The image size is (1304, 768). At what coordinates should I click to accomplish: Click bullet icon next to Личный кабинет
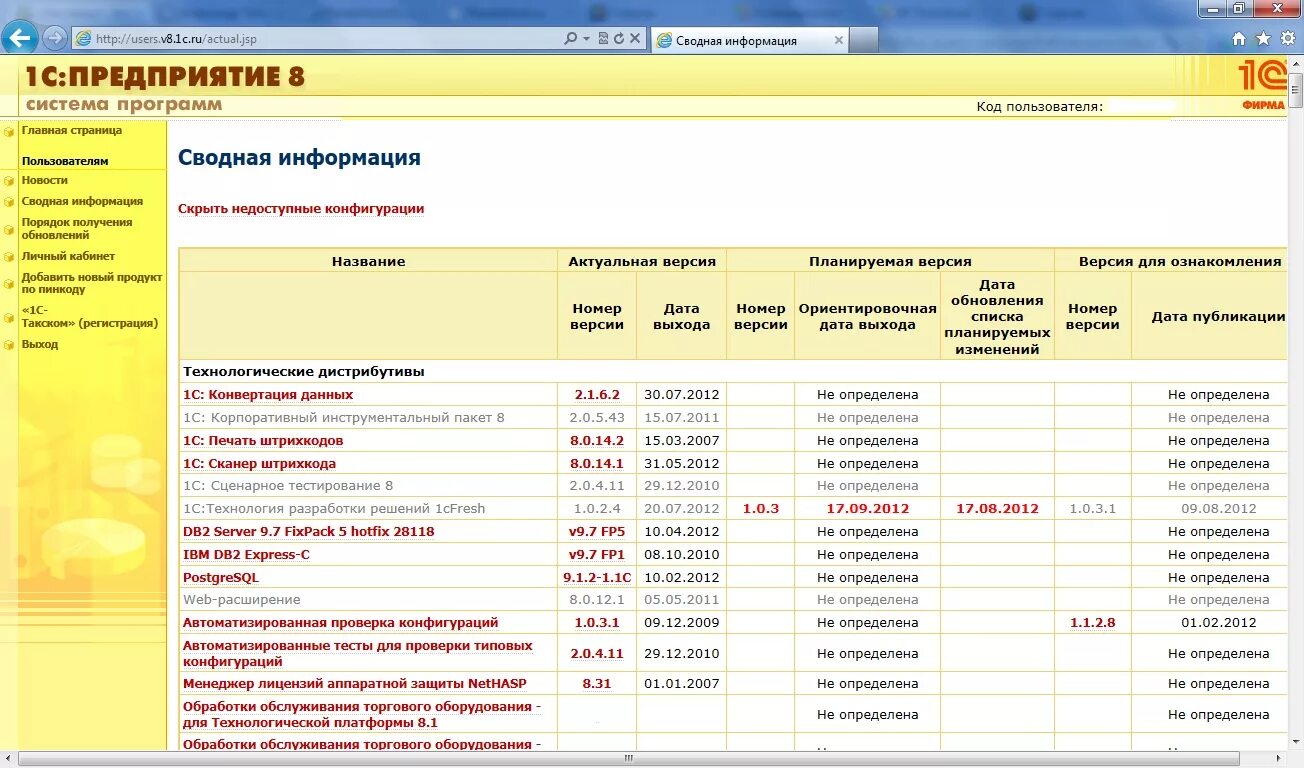pyautogui.click(x=9, y=257)
